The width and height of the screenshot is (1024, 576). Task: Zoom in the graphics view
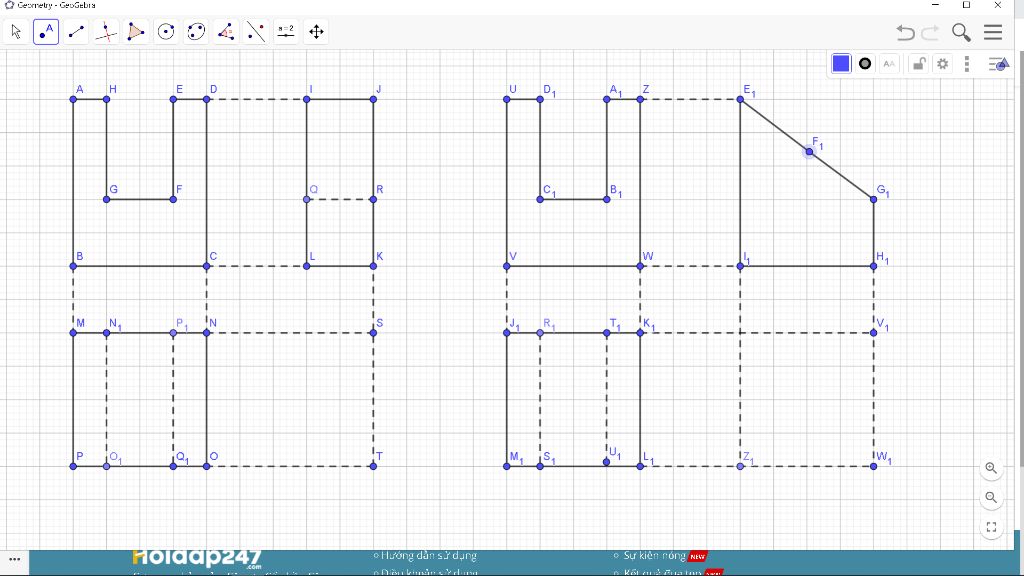[991, 468]
